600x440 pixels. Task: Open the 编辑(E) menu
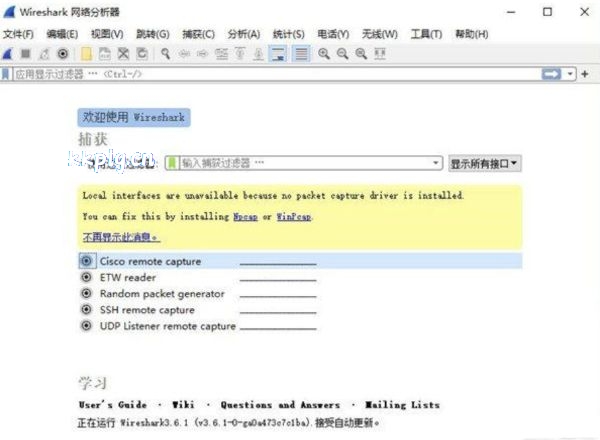[62, 34]
